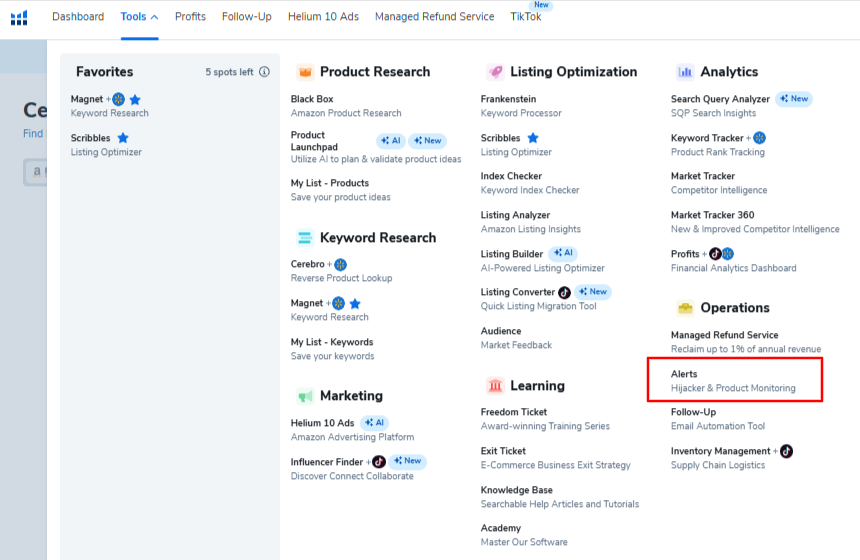Click the New badge on Product Launchpad

coord(428,140)
